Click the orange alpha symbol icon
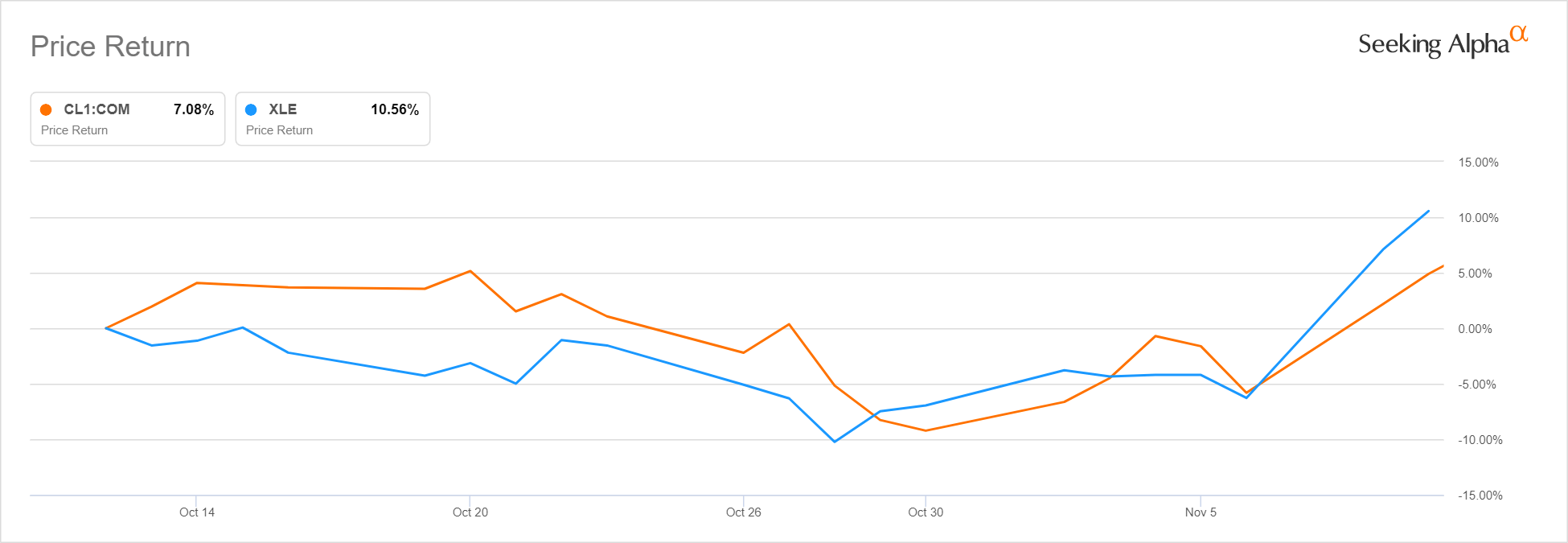 [x=1518, y=34]
